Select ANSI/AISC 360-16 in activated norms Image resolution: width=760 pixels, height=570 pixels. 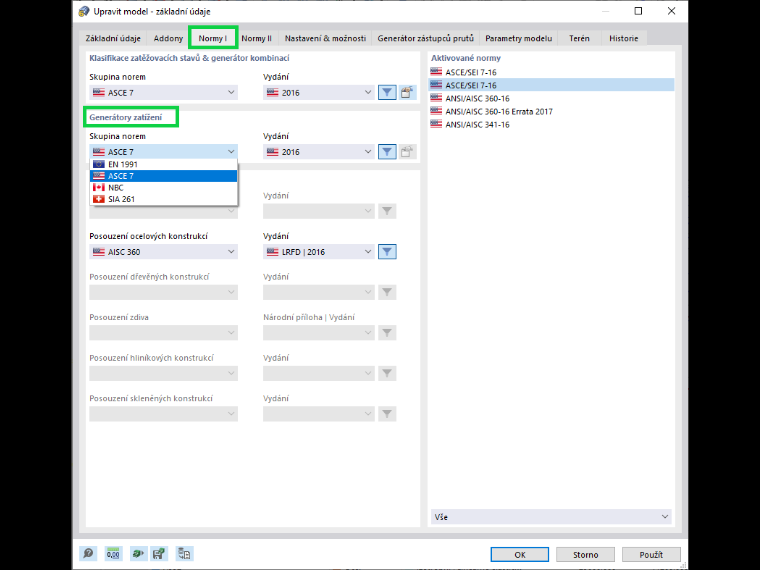551,98
